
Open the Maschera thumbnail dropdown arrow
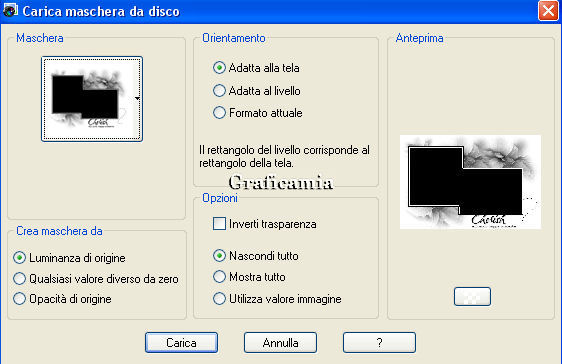pyautogui.click(x=137, y=98)
